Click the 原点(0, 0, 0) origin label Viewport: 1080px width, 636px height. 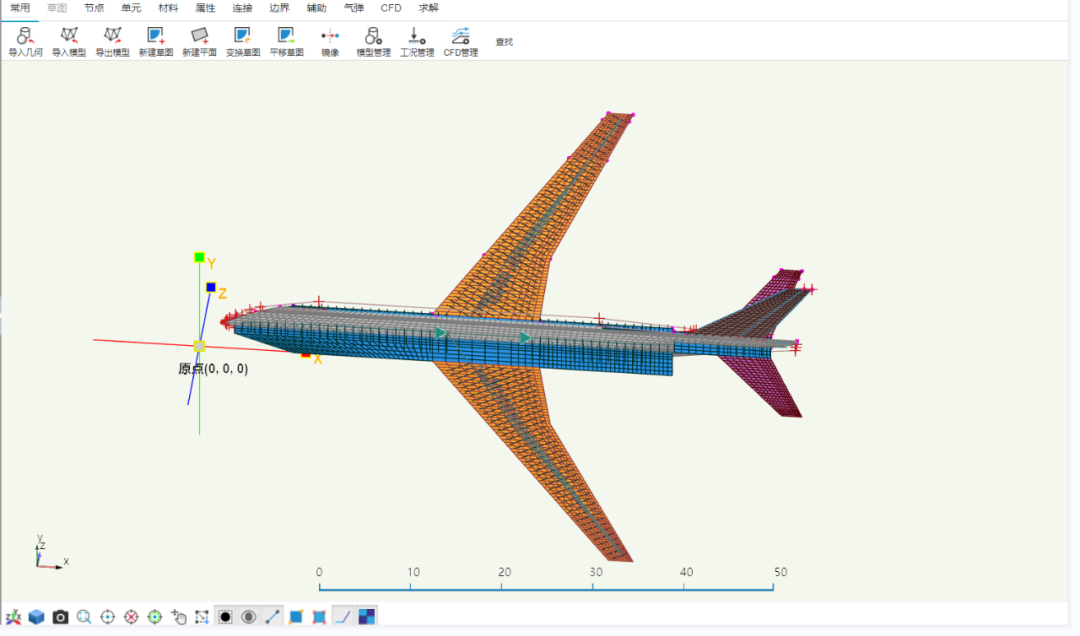pyautogui.click(x=214, y=369)
